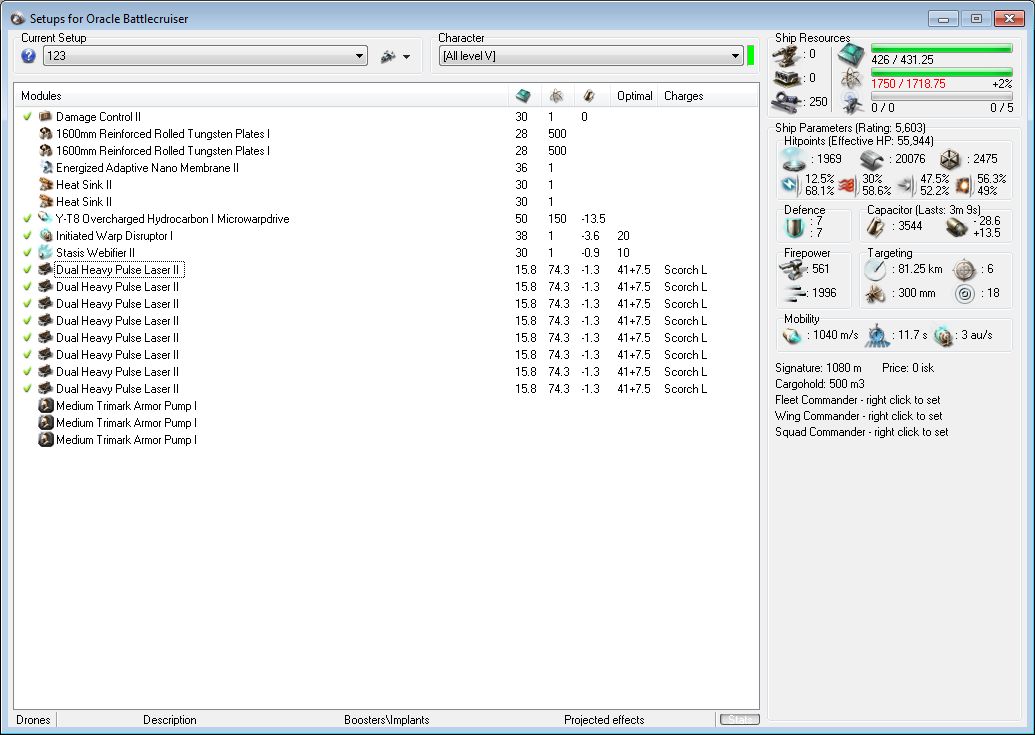Click the powergrid icon in Ship Resources
This screenshot has height=735, width=1035.
[851, 79]
